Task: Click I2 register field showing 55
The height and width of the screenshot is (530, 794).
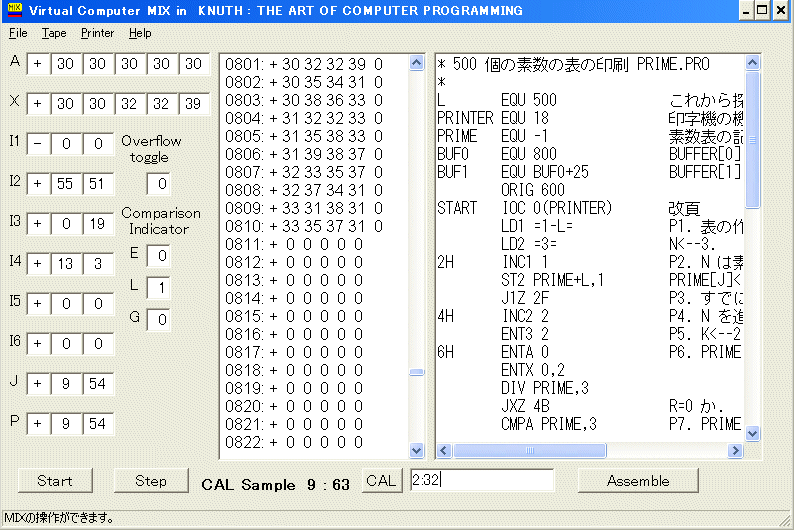Action: tap(65, 184)
